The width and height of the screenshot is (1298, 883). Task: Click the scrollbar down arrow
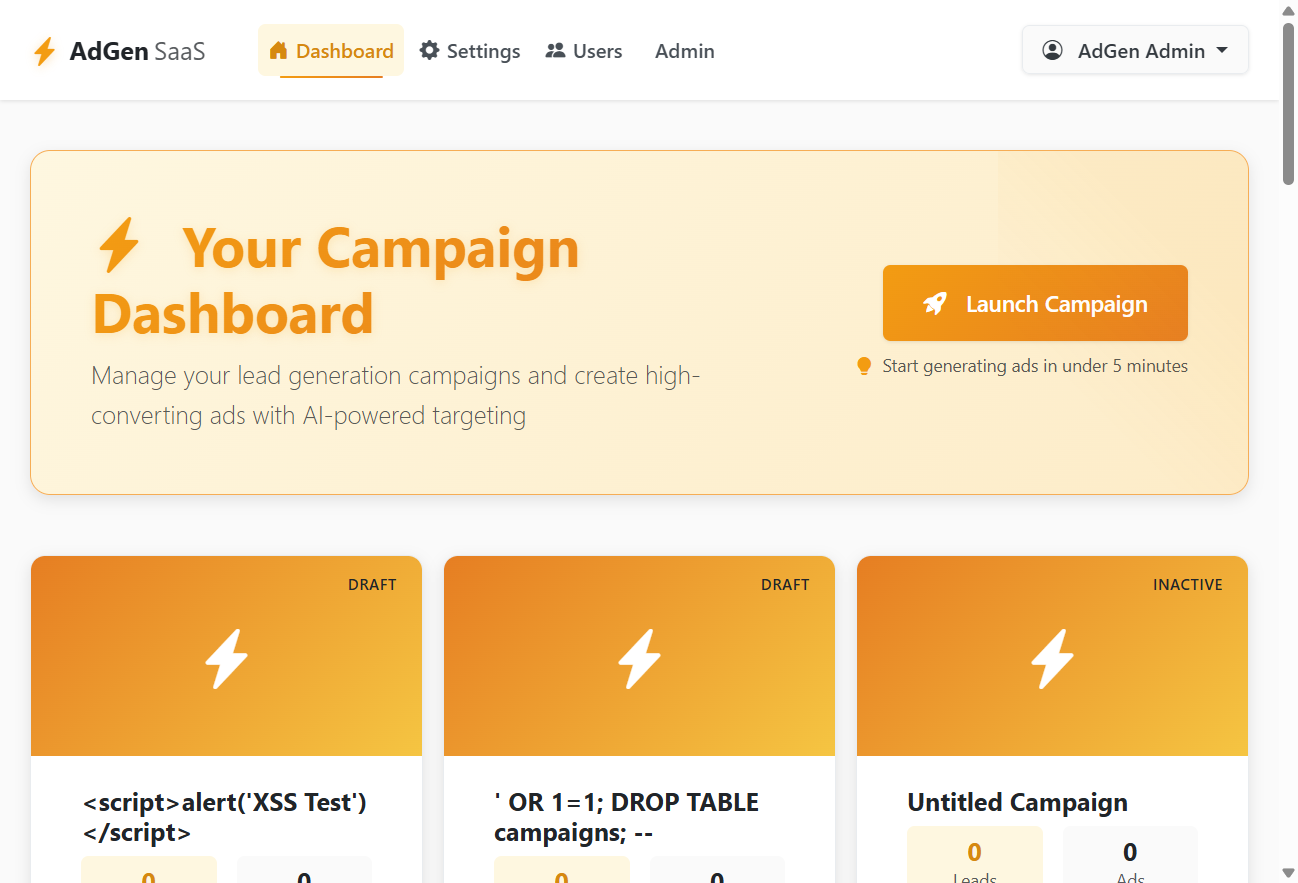[1289, 874]
